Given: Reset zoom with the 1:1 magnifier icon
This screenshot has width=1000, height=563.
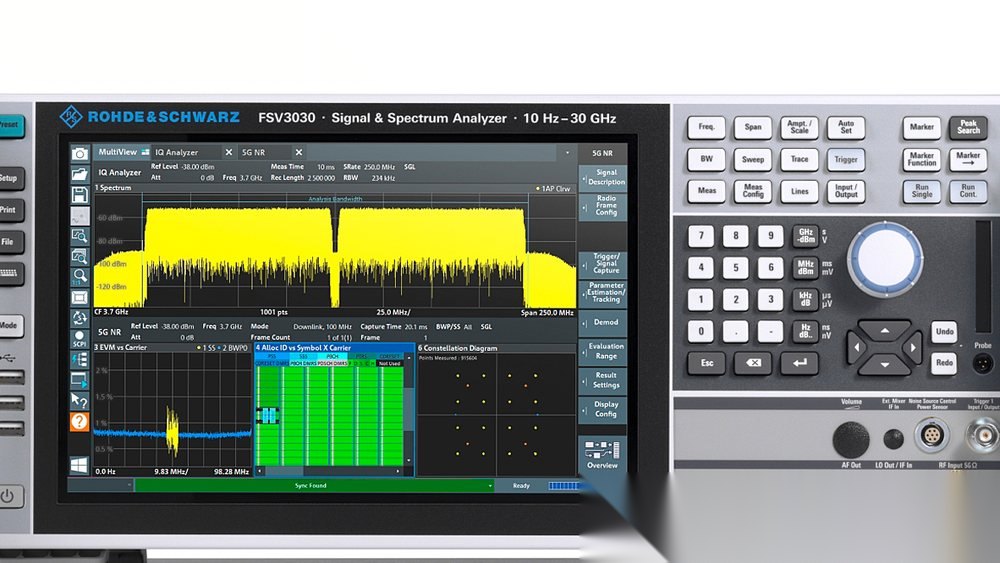Looking at the screenshot, I should (x=80, y=277).
